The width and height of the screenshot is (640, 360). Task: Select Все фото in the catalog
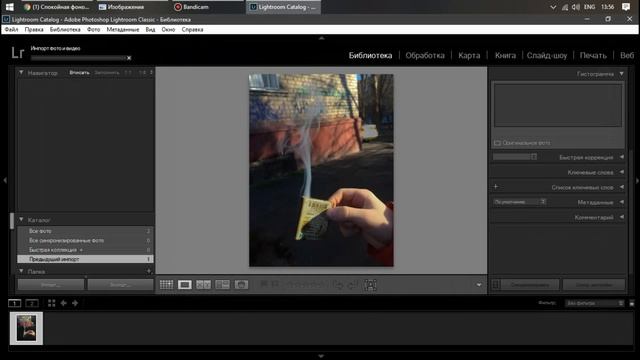pyautogui.click(x=85, y=231)
